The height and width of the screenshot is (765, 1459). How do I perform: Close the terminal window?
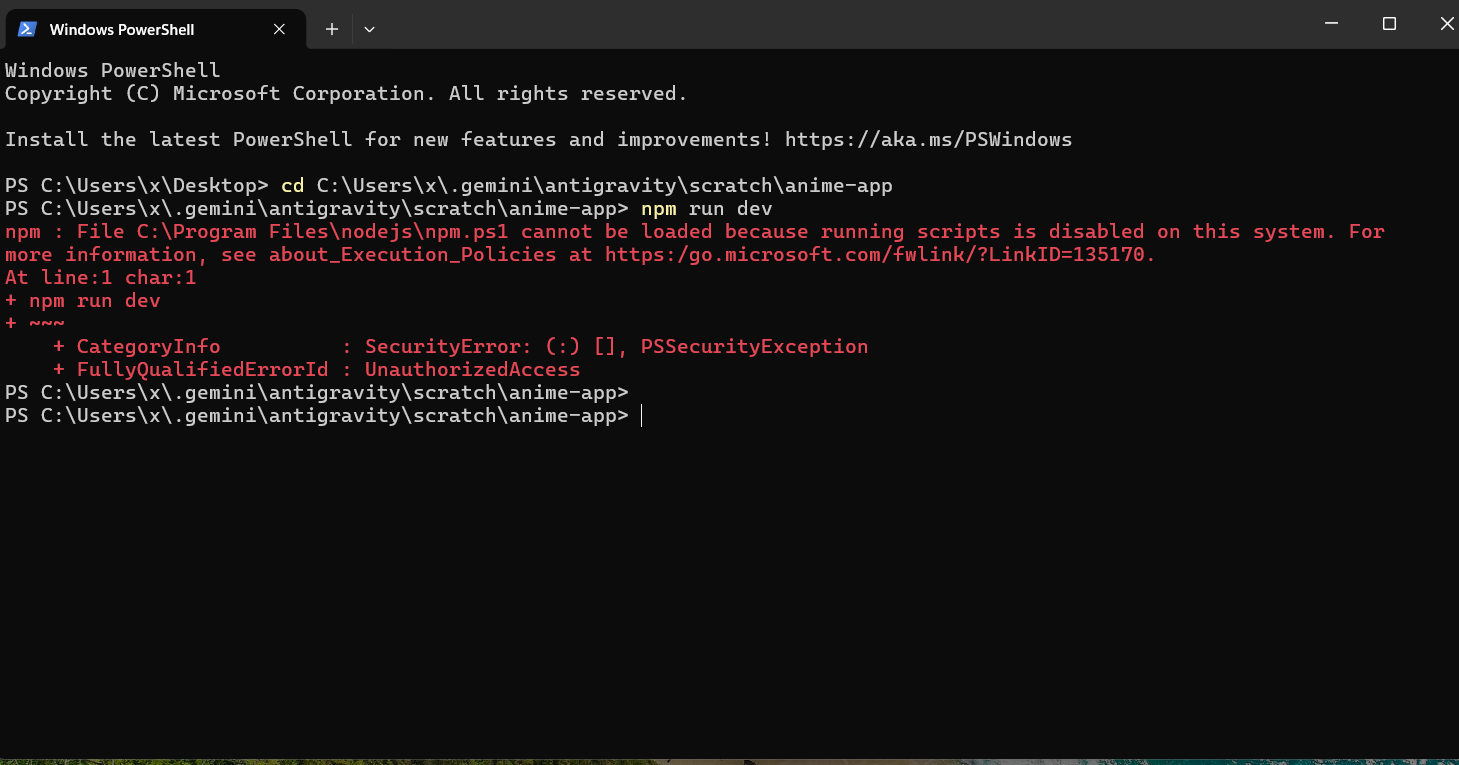1446,24
